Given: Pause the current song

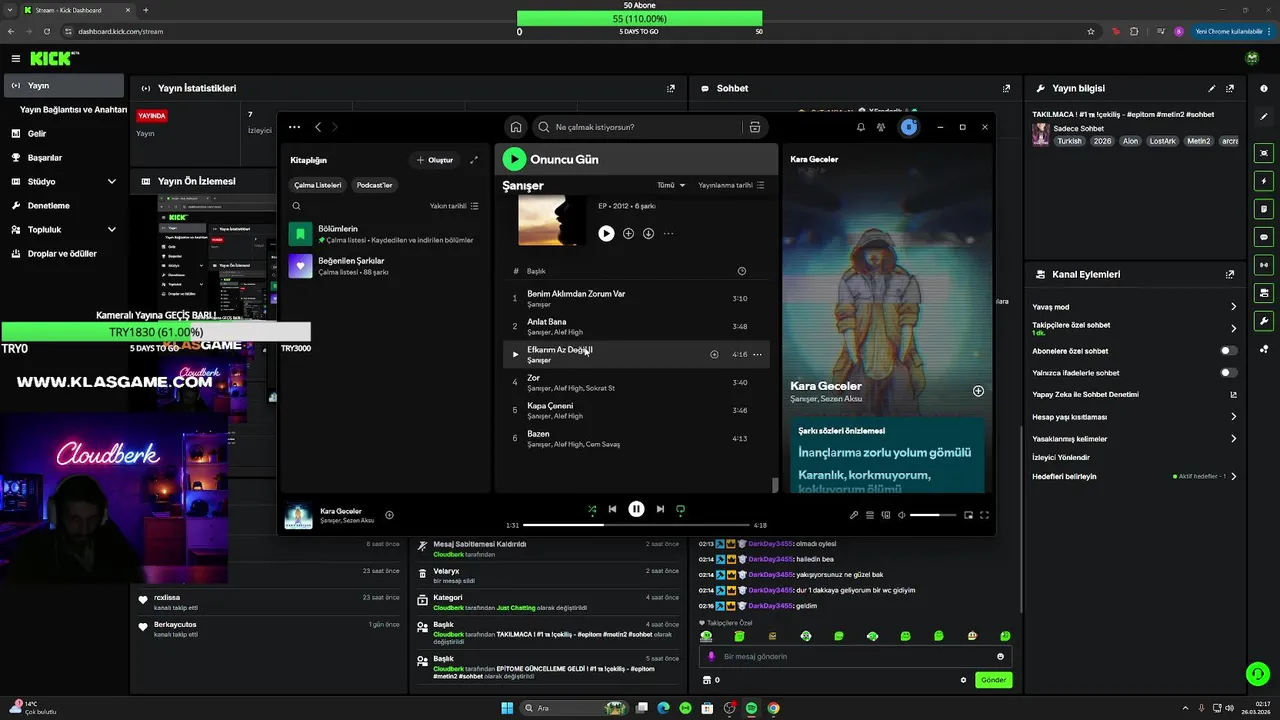Looking at the screenshot, I should [636, 509].
